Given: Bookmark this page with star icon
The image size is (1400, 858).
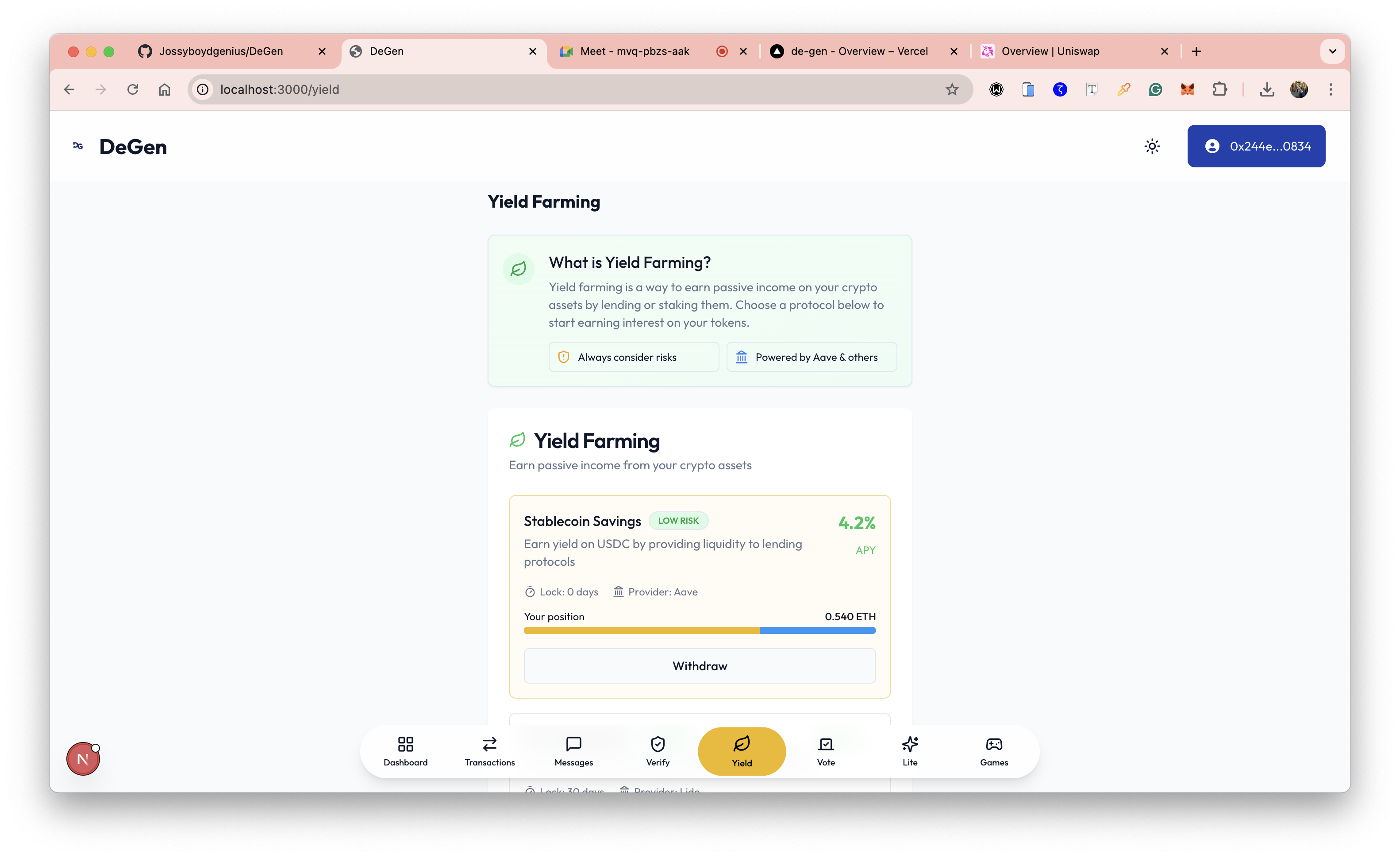Looking at the screenshot, I should [x=952, y=89].
